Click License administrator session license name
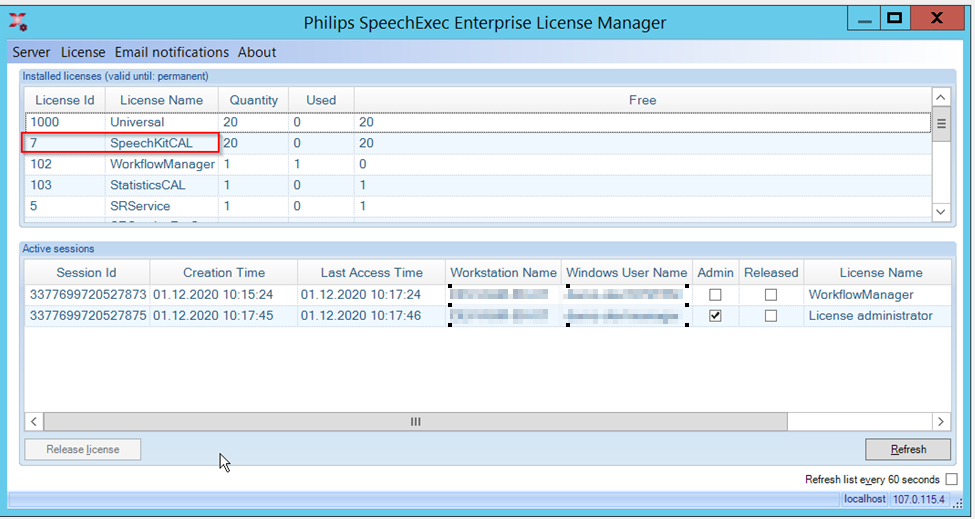 pos(871,316)
